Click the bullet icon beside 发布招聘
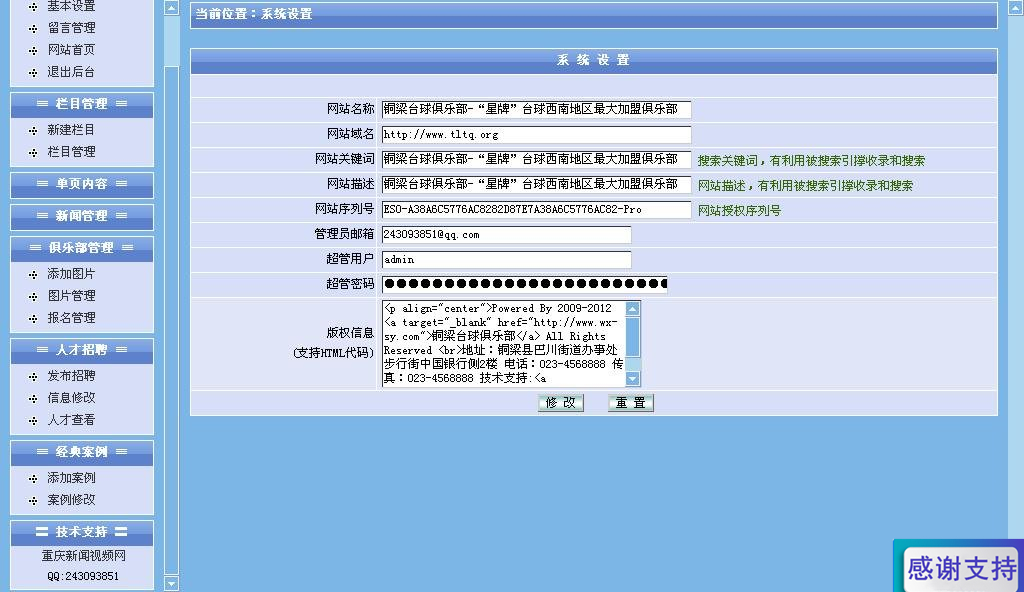 (33, 377)
